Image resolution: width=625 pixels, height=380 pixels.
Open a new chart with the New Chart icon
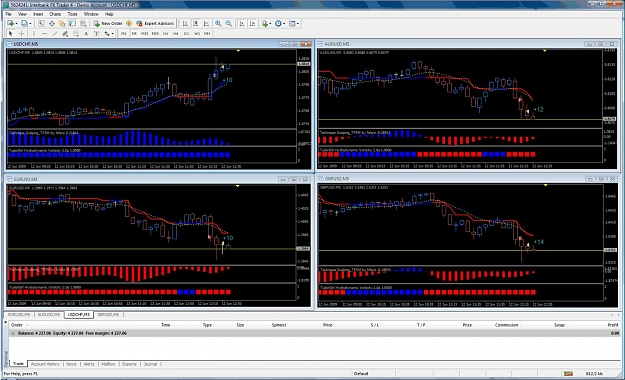coord(10,24)
